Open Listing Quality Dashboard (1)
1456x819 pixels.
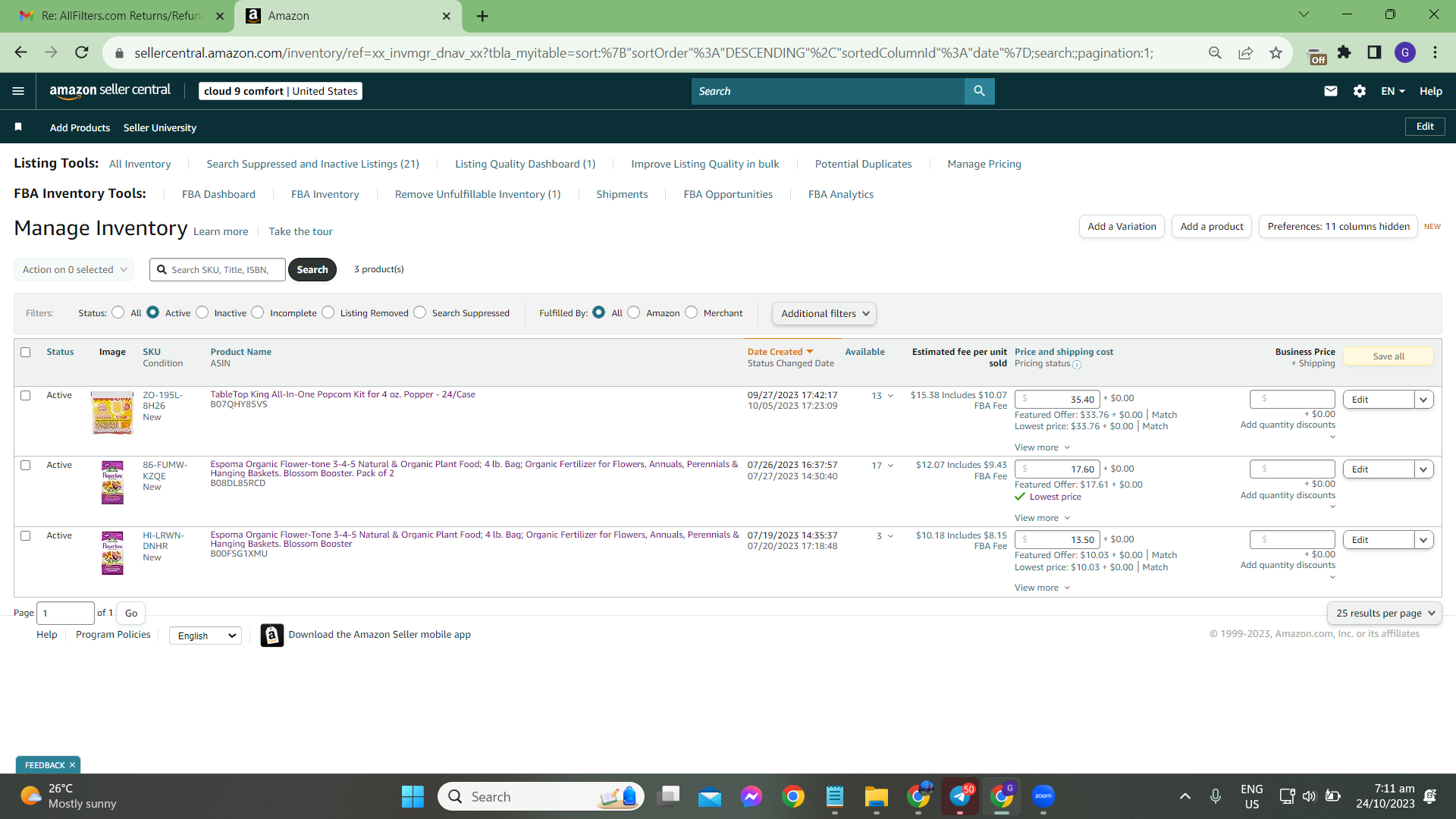pyautogui.click(x=525, y=164)
